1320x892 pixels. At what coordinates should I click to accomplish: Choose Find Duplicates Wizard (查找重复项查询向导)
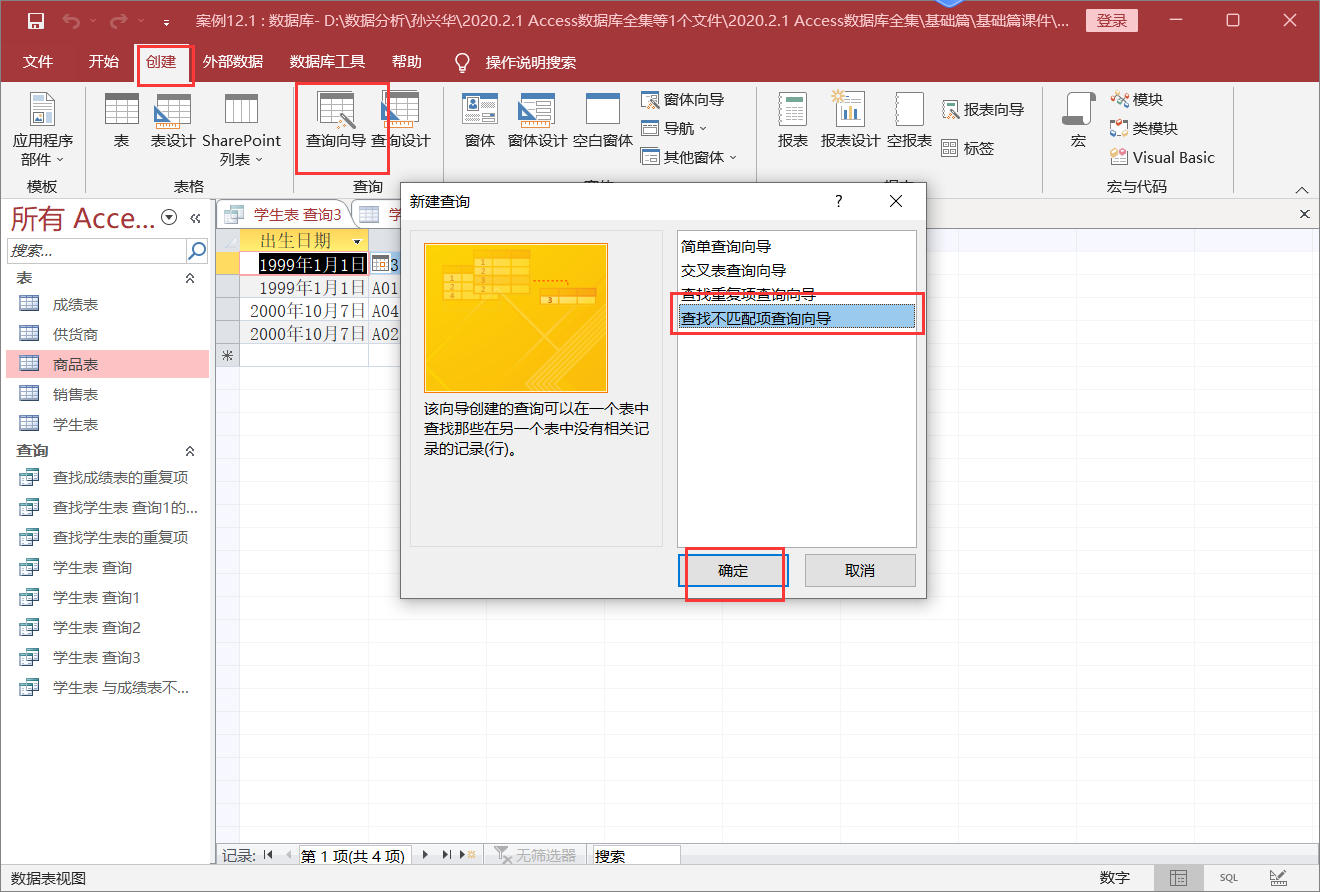(797, 294)
